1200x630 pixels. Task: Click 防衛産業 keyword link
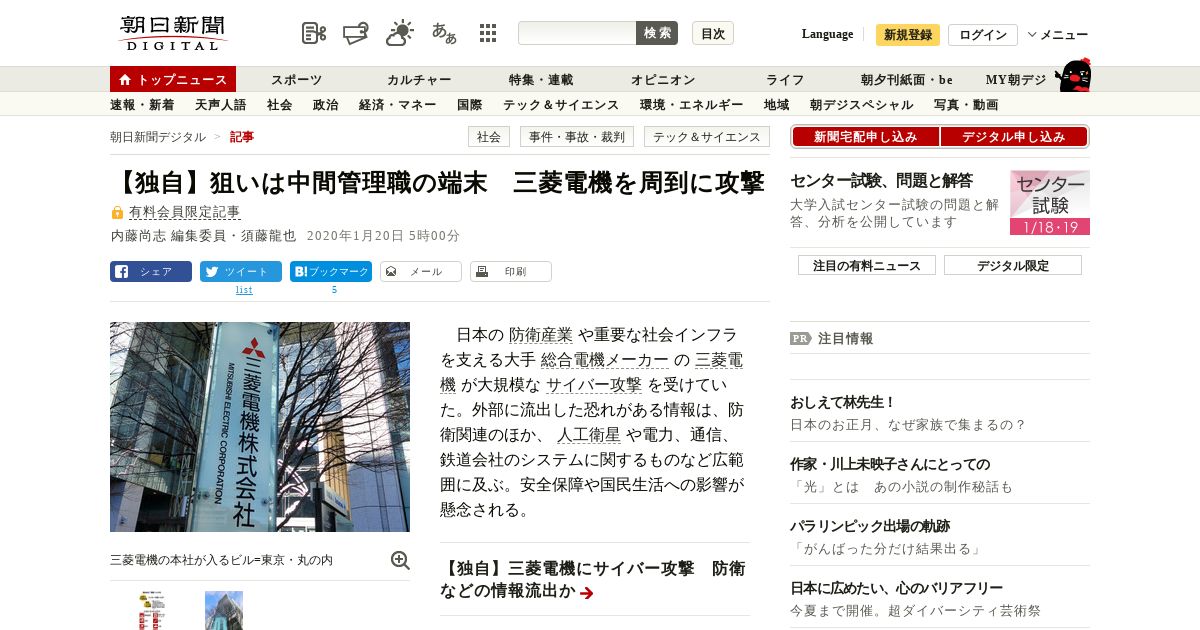point(541,335)
